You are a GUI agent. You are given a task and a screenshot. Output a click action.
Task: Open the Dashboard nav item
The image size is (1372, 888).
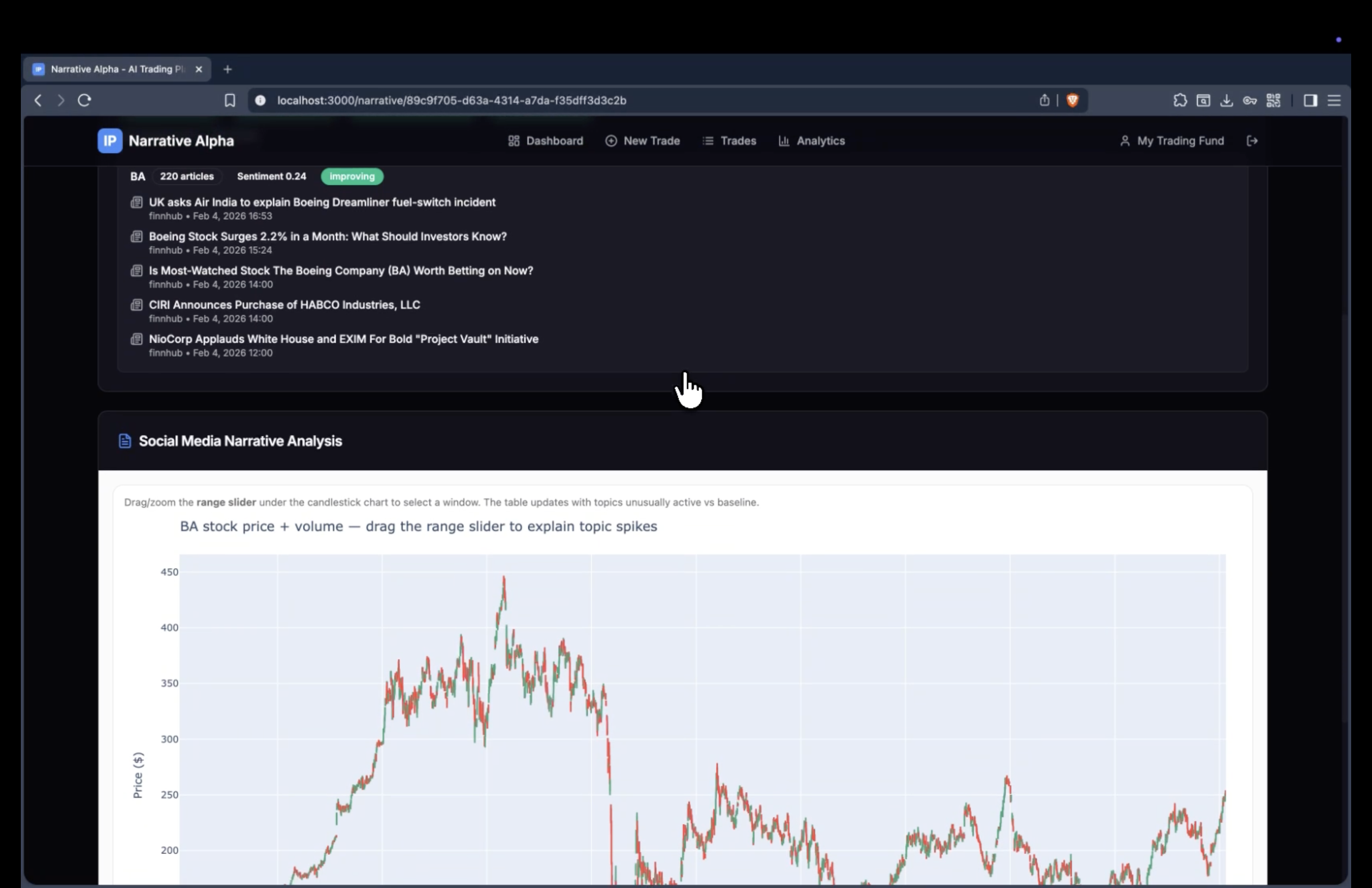[x=545, y=141]
